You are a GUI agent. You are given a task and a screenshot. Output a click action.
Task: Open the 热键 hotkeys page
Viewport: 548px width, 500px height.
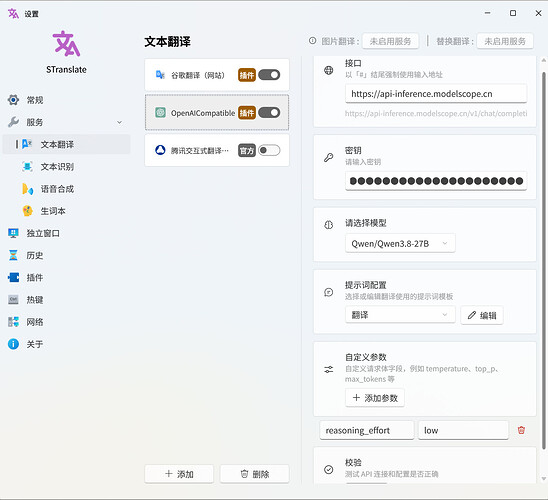[66, 300]
